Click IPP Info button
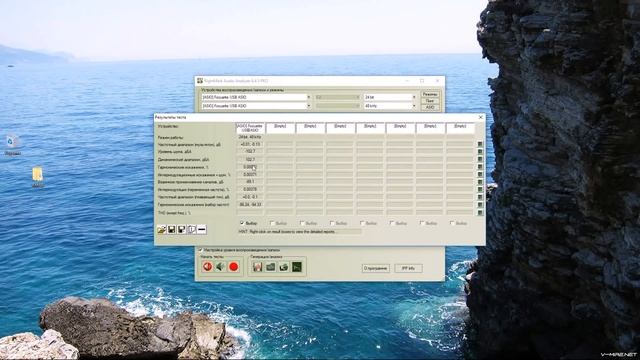The image size is (640, 360). pos(409,268)
